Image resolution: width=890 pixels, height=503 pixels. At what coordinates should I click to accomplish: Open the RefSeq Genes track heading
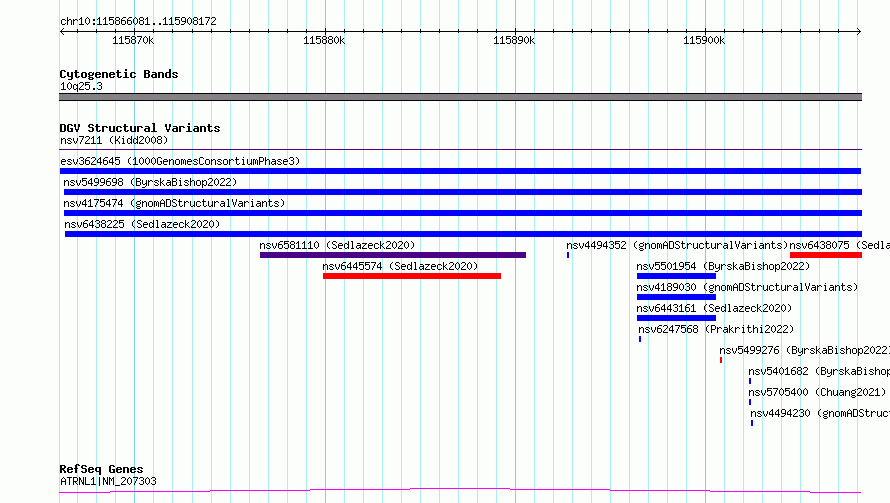tap(101, 469)
